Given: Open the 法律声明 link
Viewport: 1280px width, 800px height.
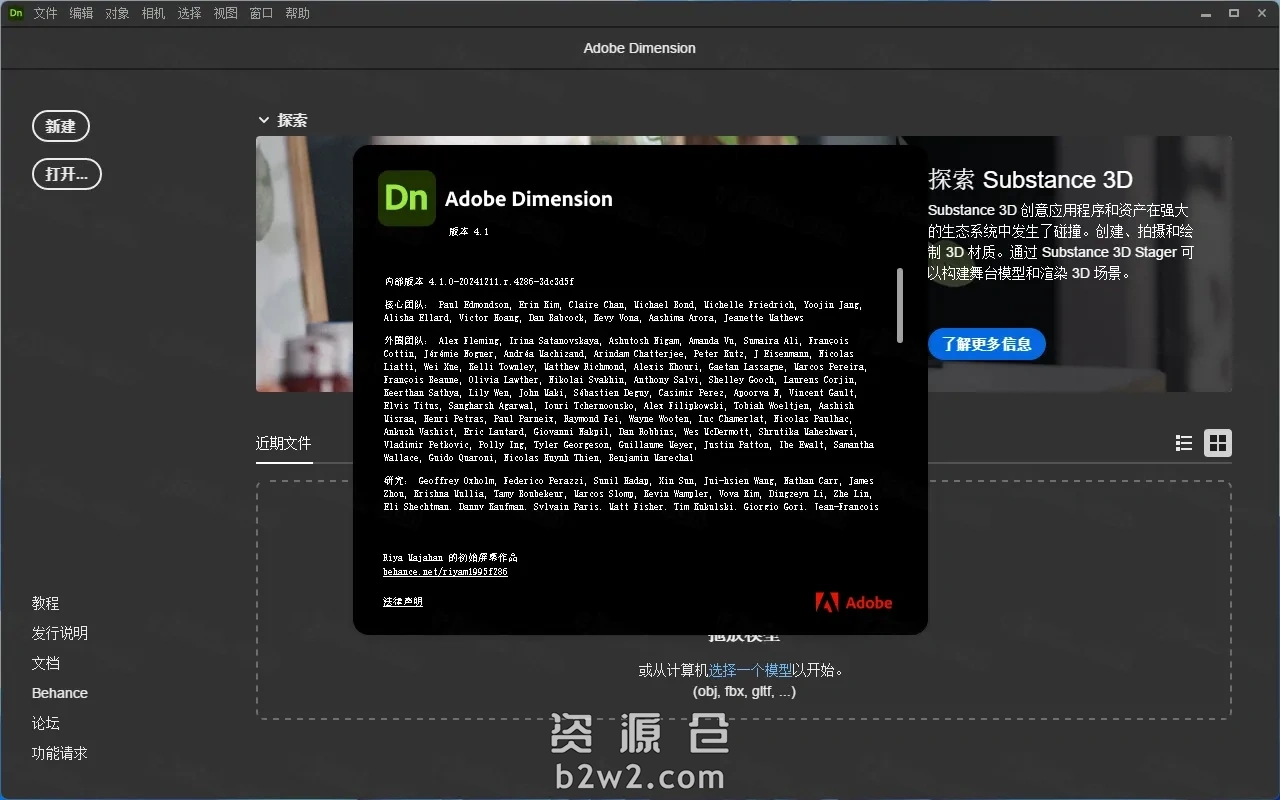Looking at the screenshot, I should coord(403,602).
